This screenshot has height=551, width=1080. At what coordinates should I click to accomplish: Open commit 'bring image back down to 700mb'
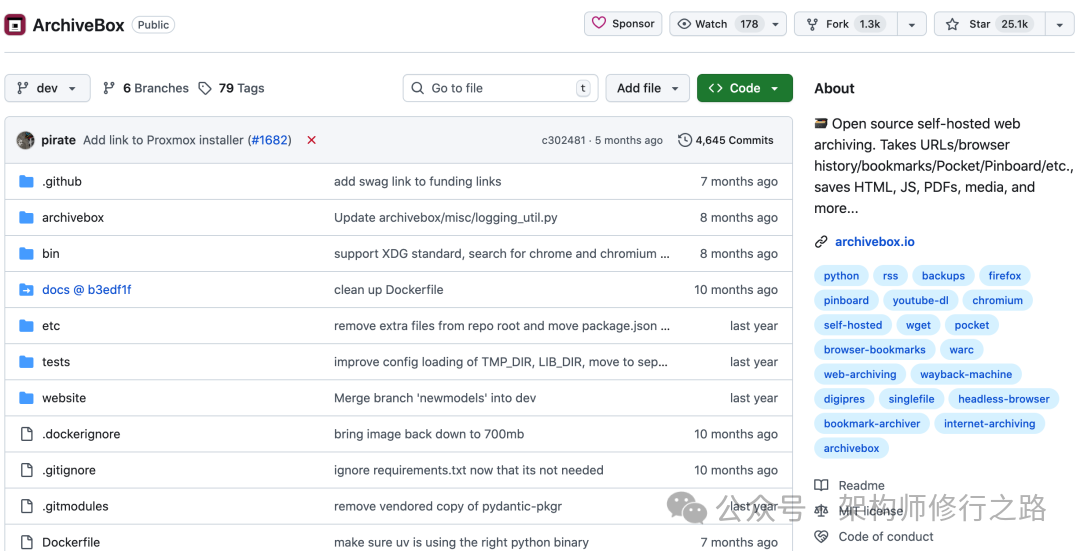pyautogui.click(x=429, y=434)
